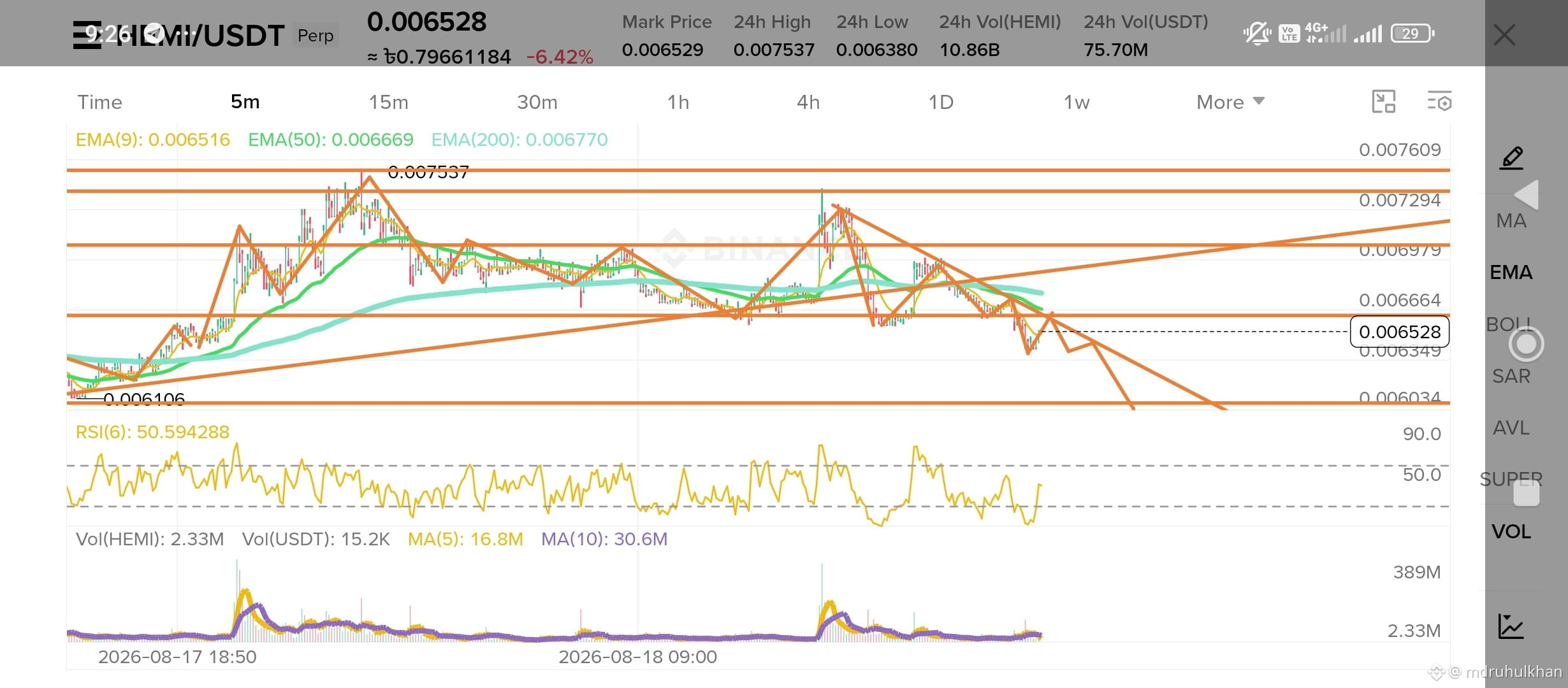1568x688 pixels.
Task: Tap the large last price 0.006528 header
Action: pos(426,22)
